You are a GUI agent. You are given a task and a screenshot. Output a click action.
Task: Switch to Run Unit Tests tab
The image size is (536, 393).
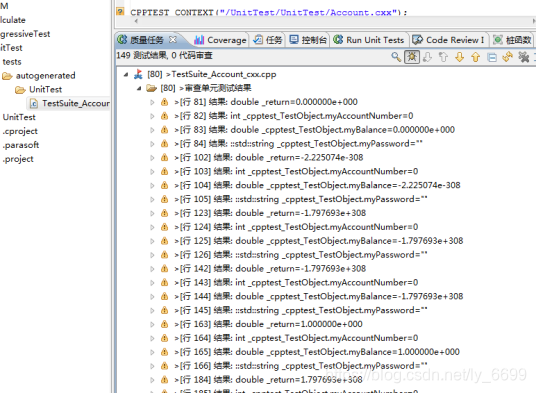click(x=369, y=40)
